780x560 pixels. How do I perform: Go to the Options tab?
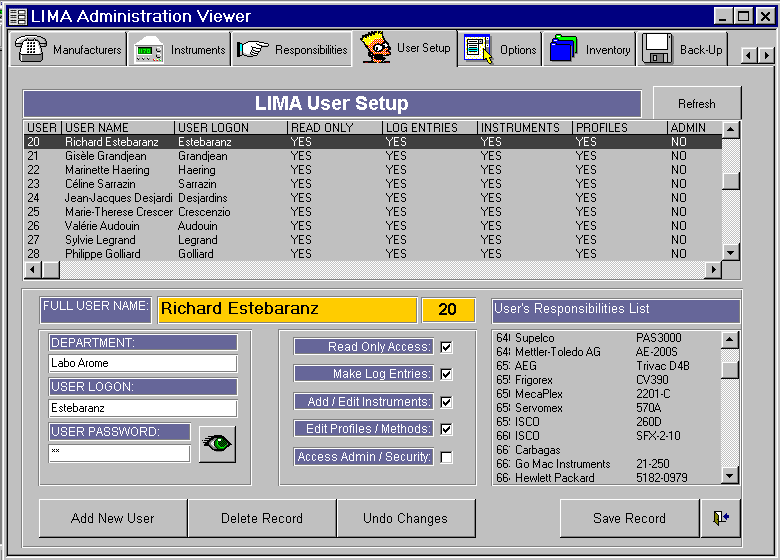499,49
